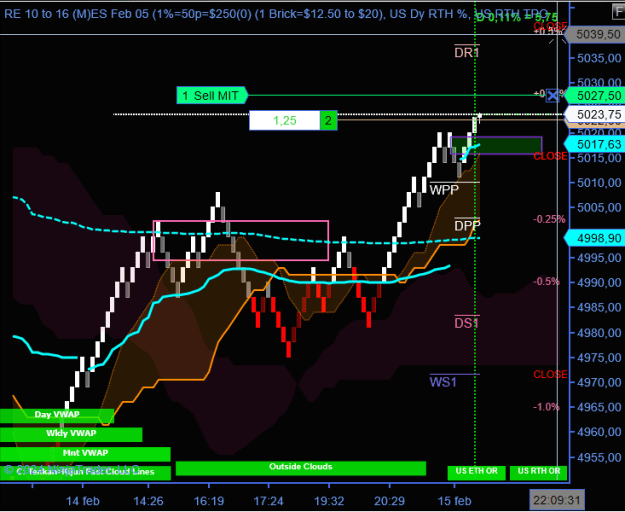Click the F button in the top corner

pyautogui.click(x=618, y=12)
